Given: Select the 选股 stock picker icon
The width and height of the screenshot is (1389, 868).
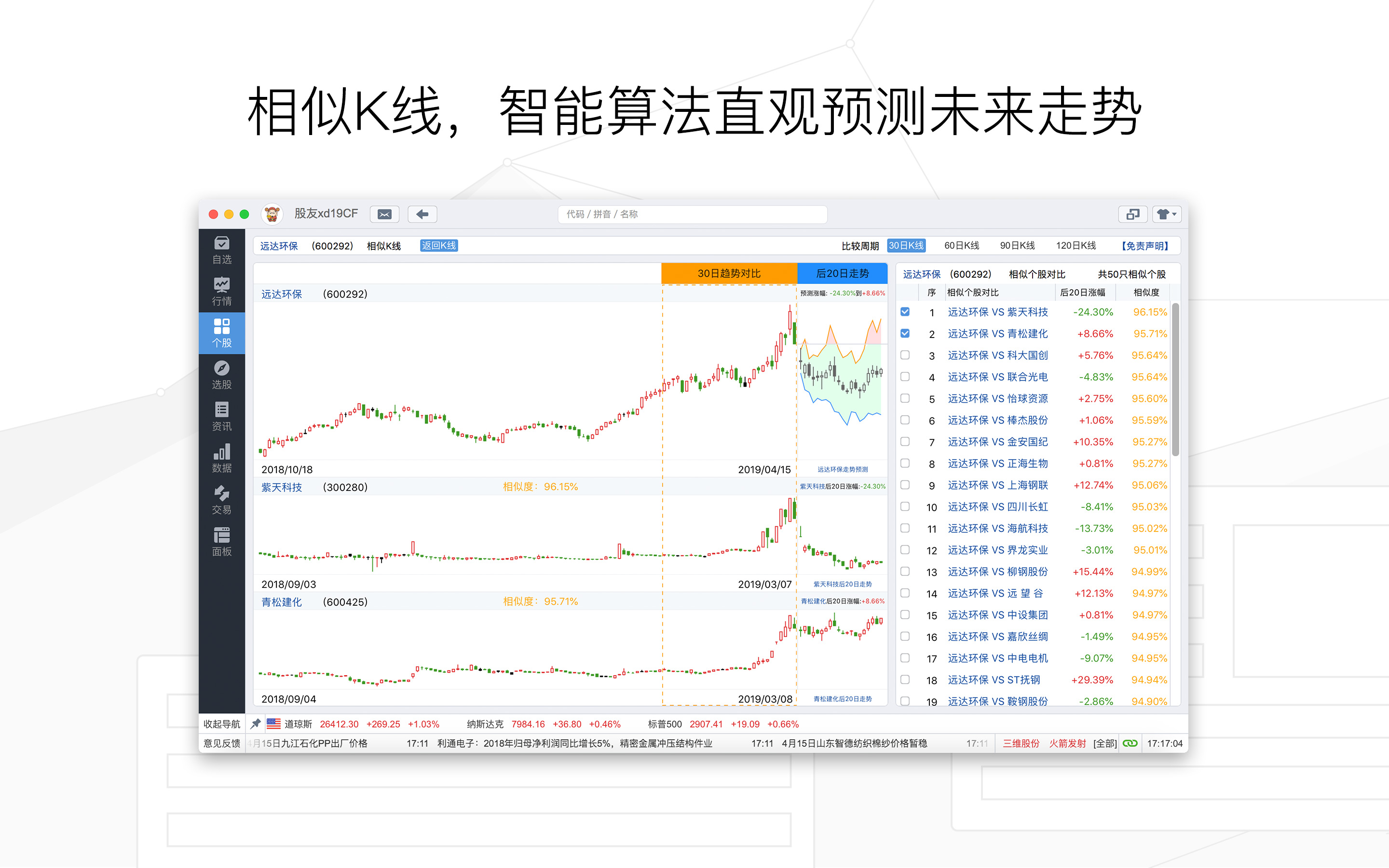Looking at the screenshot, I should [x=221, y=375].
